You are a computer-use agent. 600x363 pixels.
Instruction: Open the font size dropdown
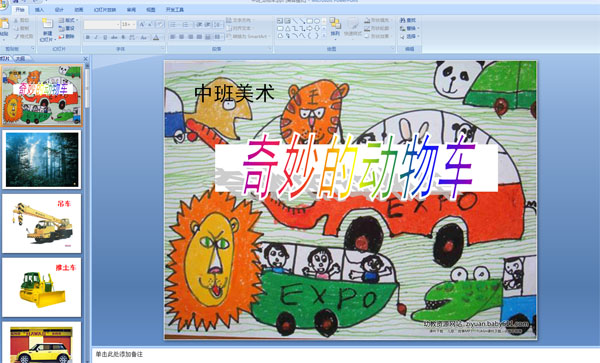[x=134, y=25]
